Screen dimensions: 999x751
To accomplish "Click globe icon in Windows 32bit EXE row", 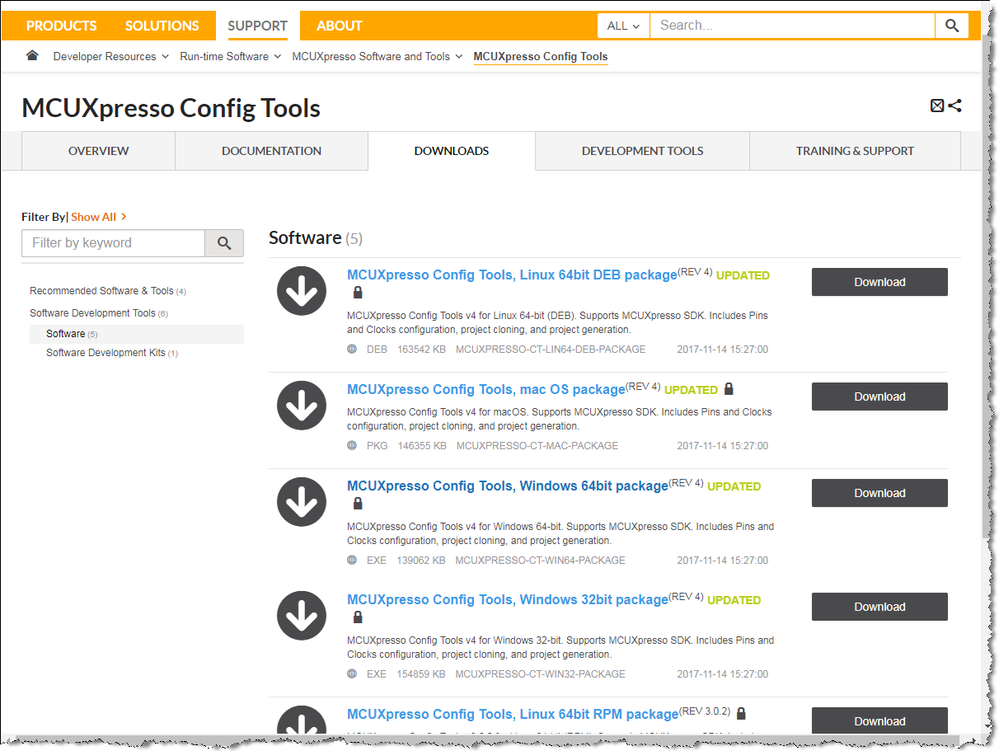I will 352,673.
